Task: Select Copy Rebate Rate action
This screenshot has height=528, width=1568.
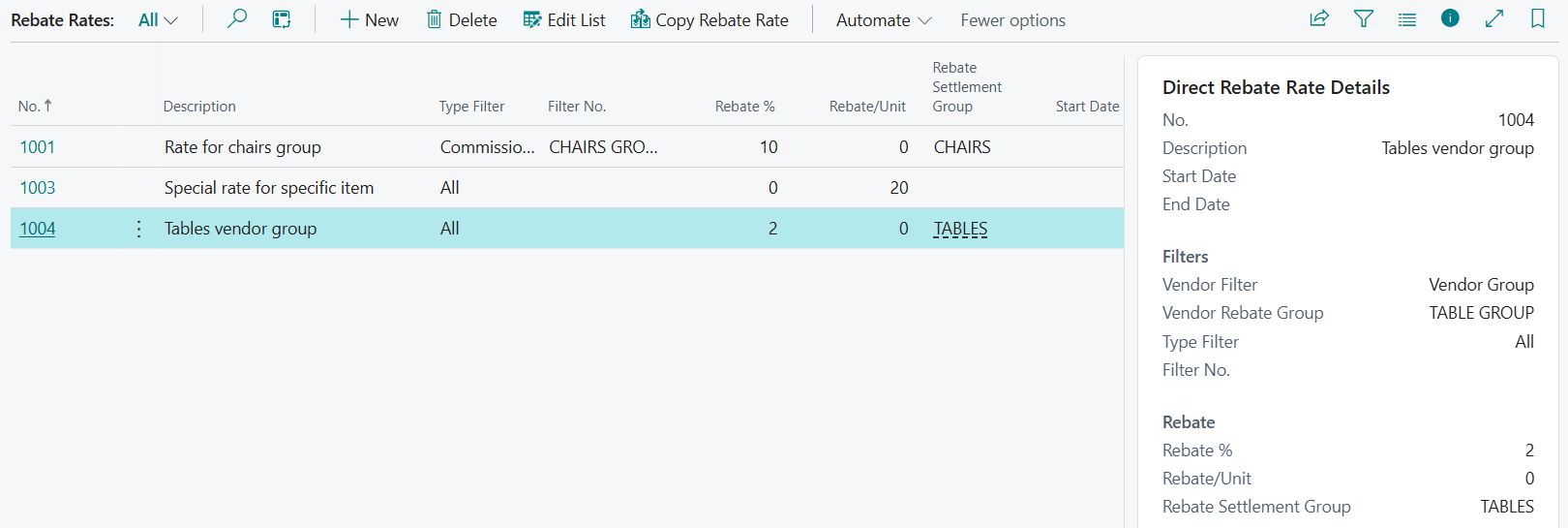Action: (x=709, y=20)
